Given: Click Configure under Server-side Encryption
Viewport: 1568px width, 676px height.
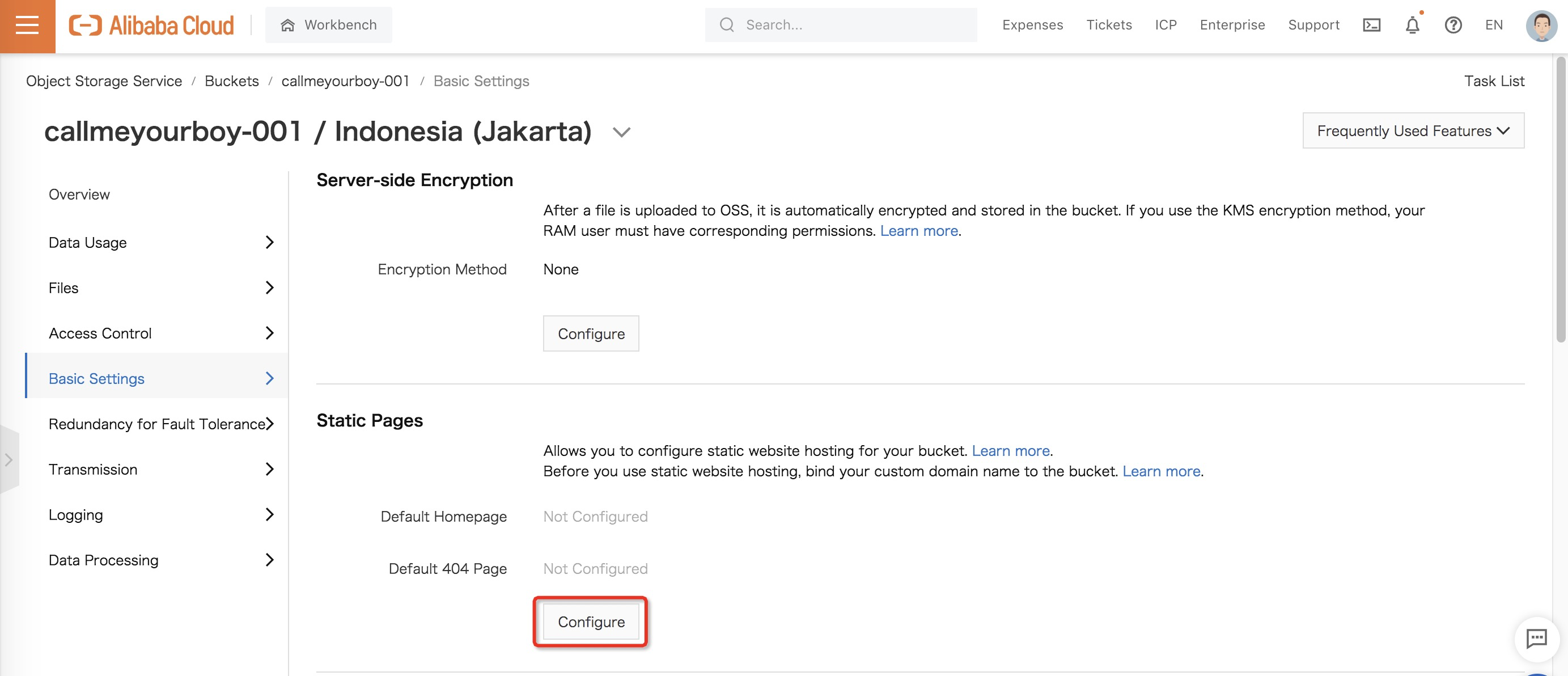Looking at the screenshot, I should (x=591, y=333).
